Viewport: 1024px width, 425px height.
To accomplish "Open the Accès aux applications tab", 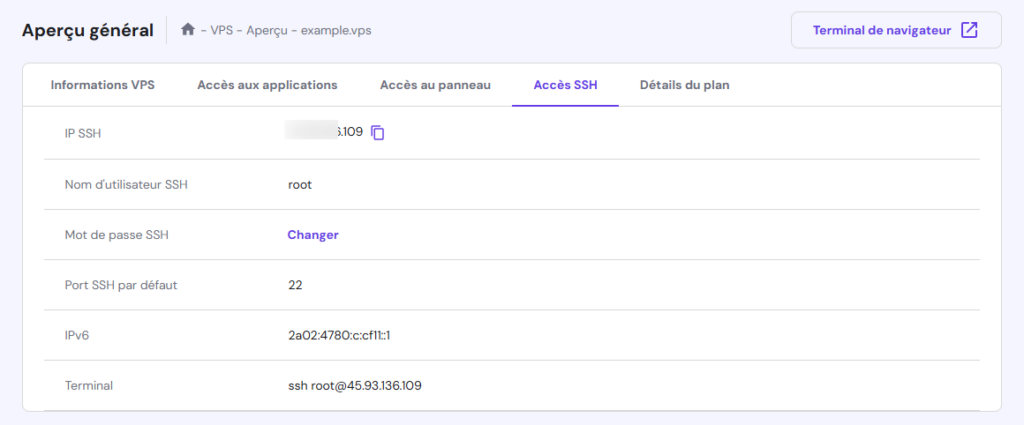I will coord(267,85).
